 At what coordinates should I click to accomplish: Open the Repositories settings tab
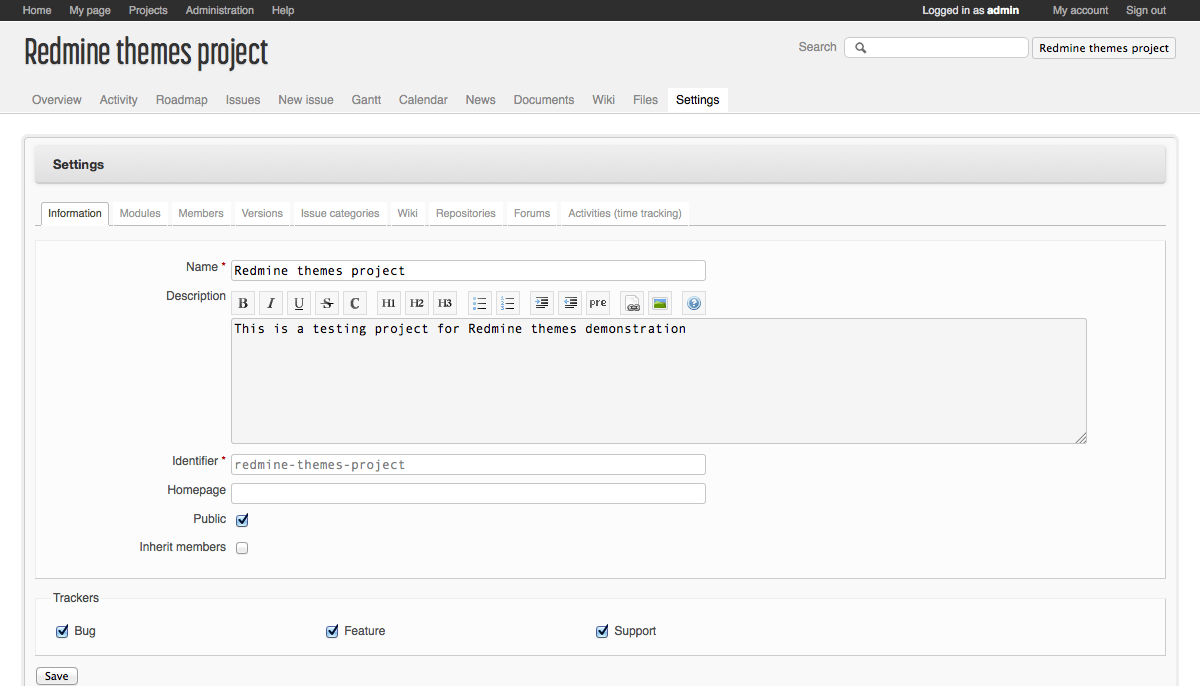point(466,213)
